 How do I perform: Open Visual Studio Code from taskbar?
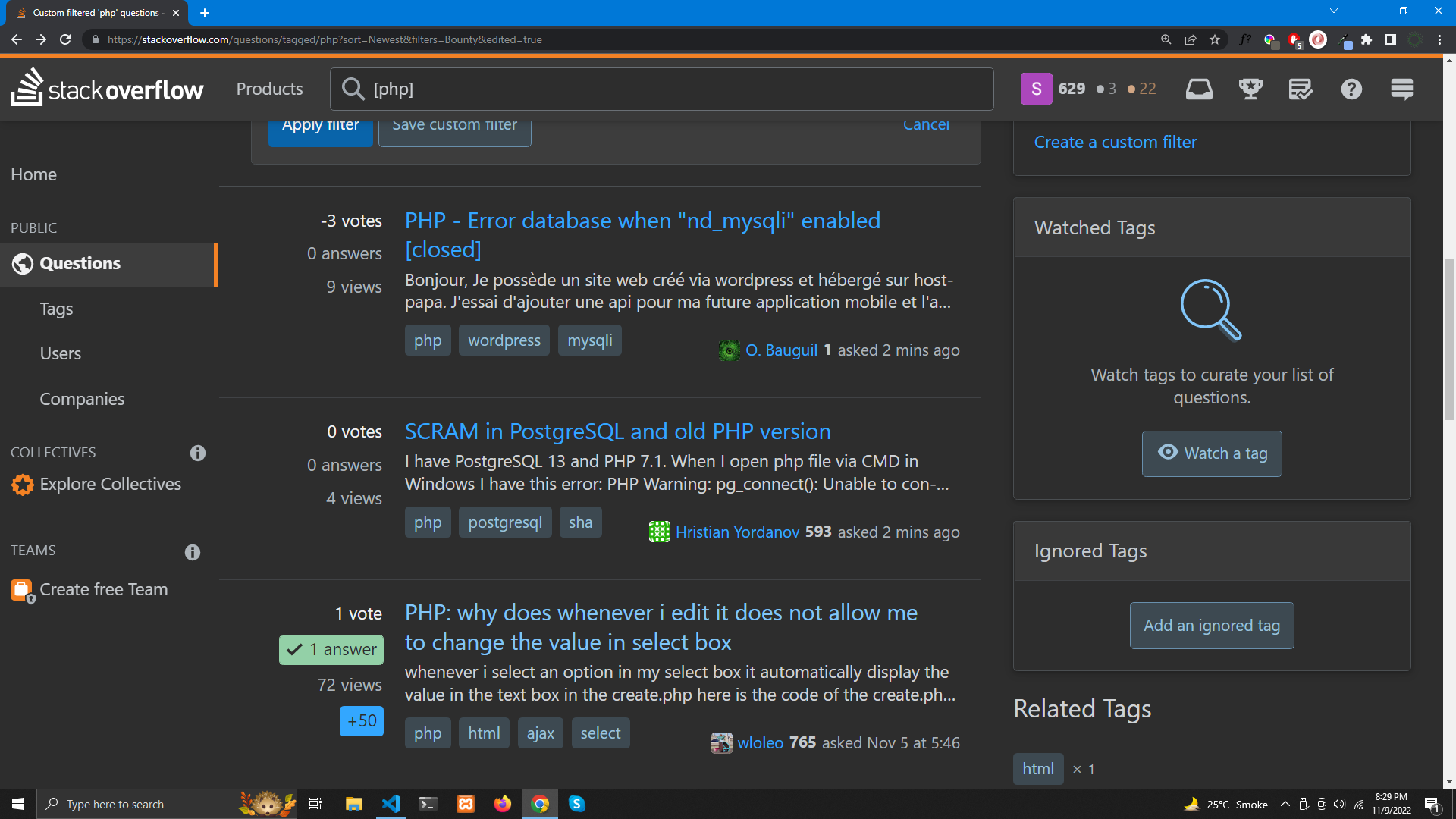pos(391,804)
